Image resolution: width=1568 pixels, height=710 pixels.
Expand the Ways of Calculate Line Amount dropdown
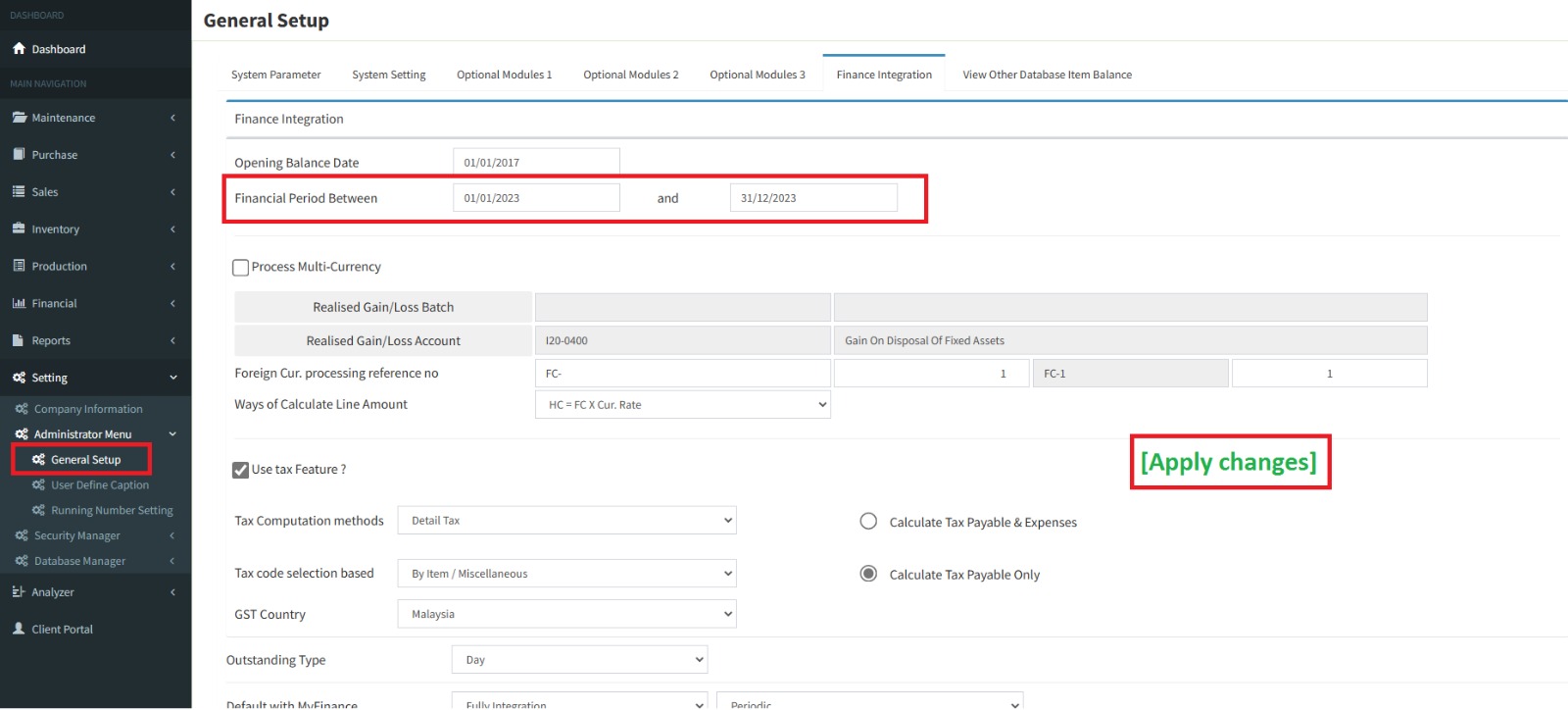pos(682,405)
